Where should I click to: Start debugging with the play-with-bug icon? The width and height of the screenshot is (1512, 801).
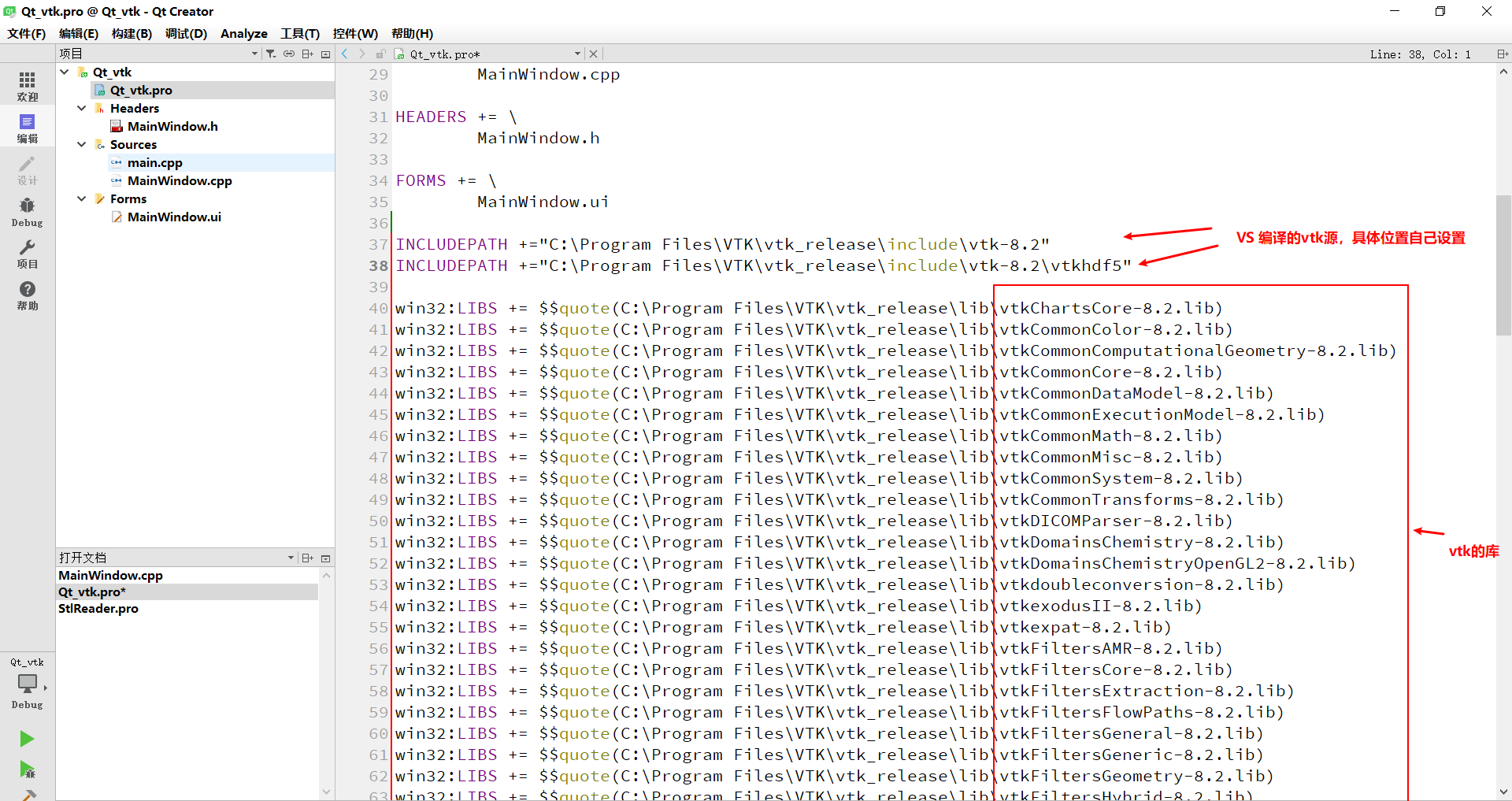(27, 770)
